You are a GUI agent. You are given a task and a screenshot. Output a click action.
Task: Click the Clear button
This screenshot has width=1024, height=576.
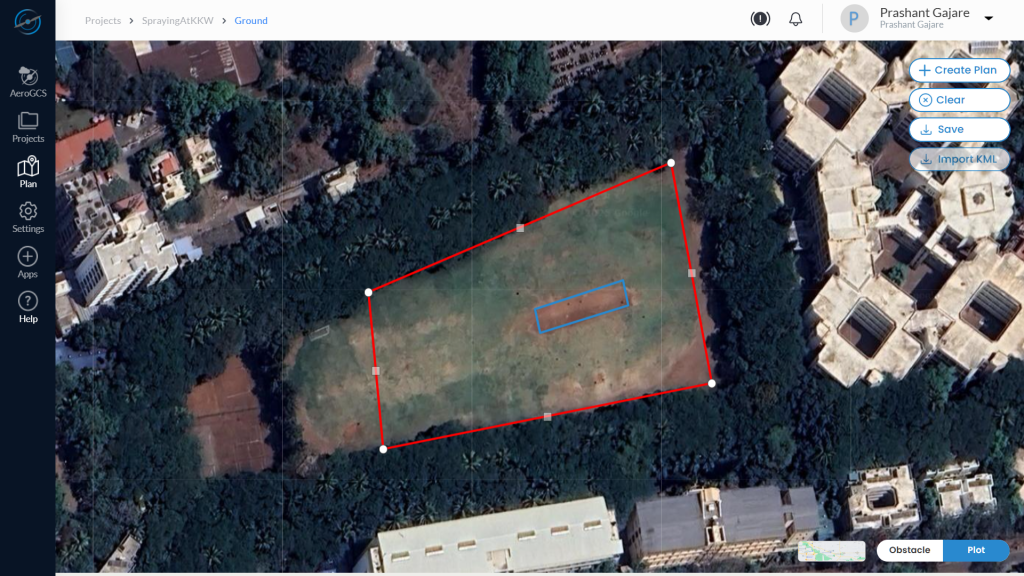(959, 100)
